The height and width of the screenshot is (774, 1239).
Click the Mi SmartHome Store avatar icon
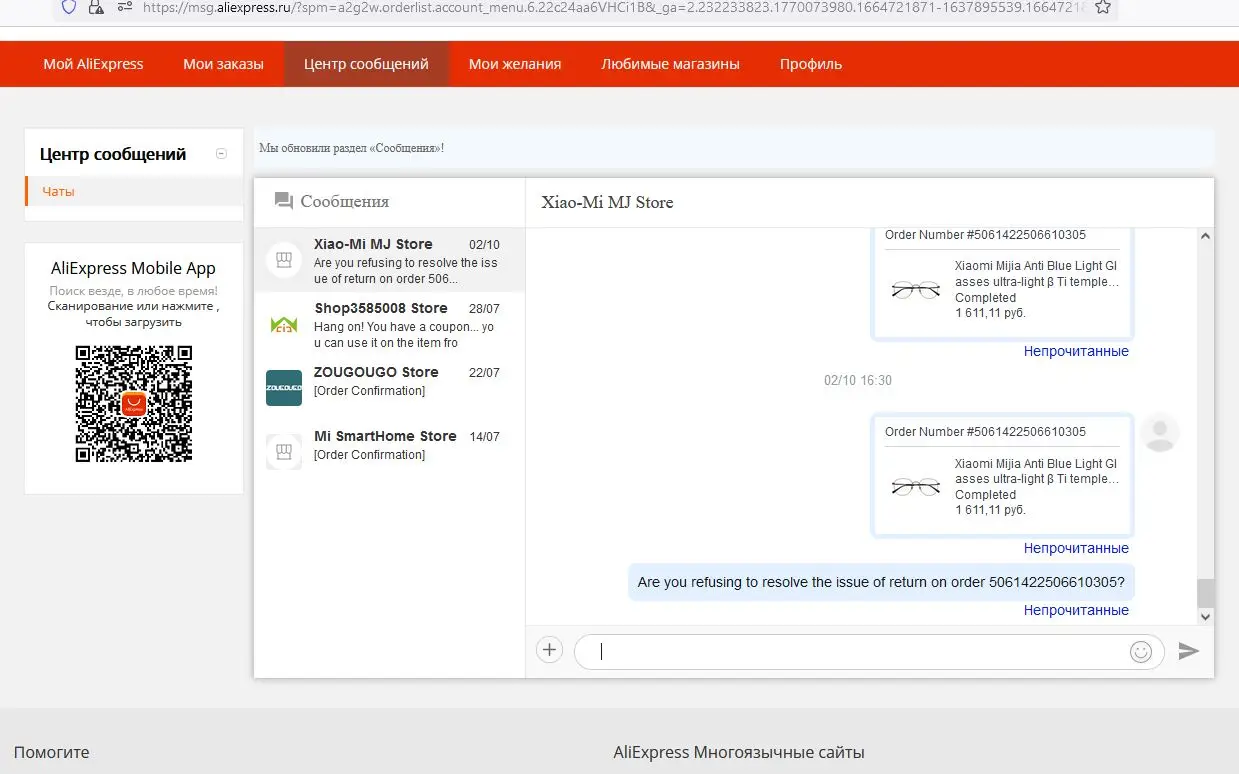coord(284,452)
